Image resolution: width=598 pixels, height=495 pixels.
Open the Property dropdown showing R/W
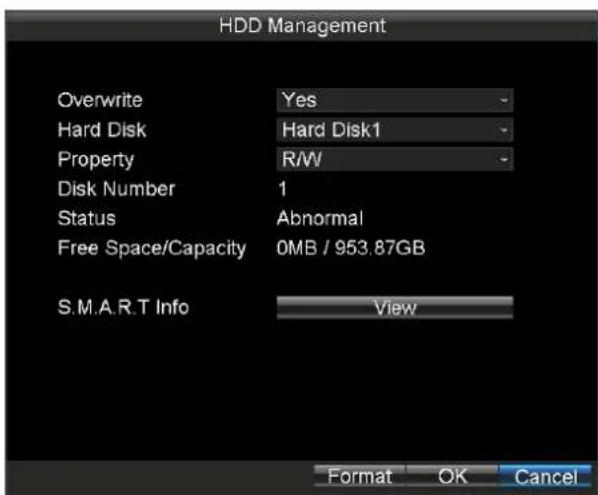click(x=395, y=159)
